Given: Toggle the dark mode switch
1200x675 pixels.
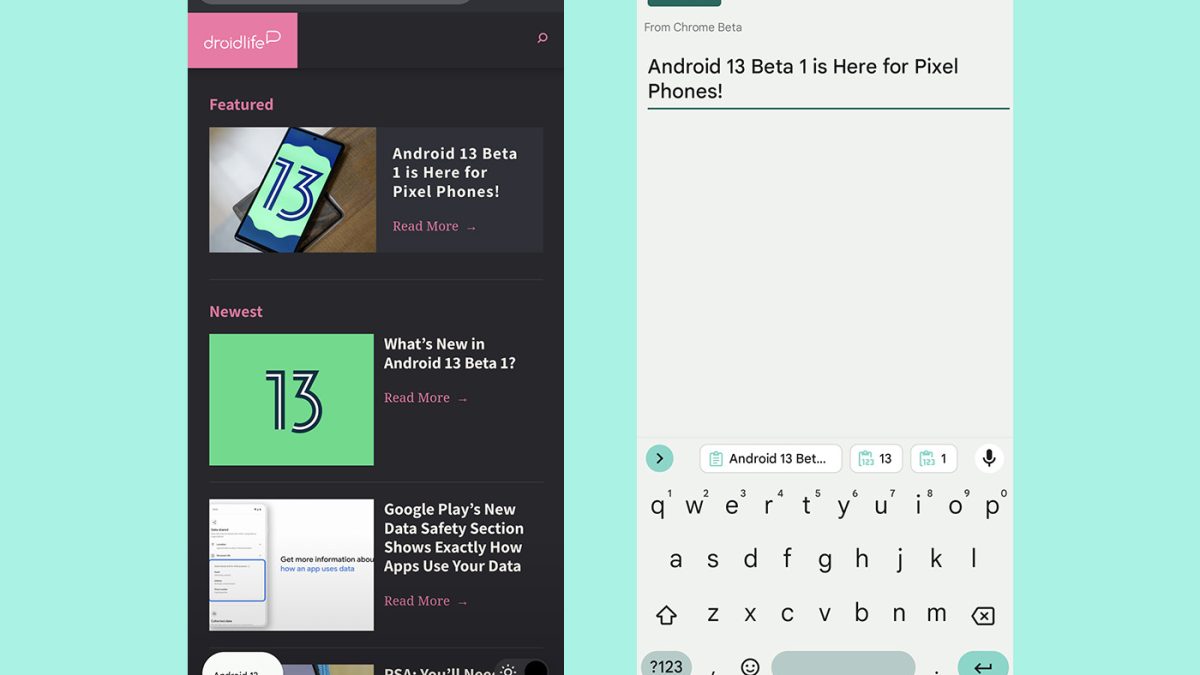Looking at the screenshot, I should 523,669.
